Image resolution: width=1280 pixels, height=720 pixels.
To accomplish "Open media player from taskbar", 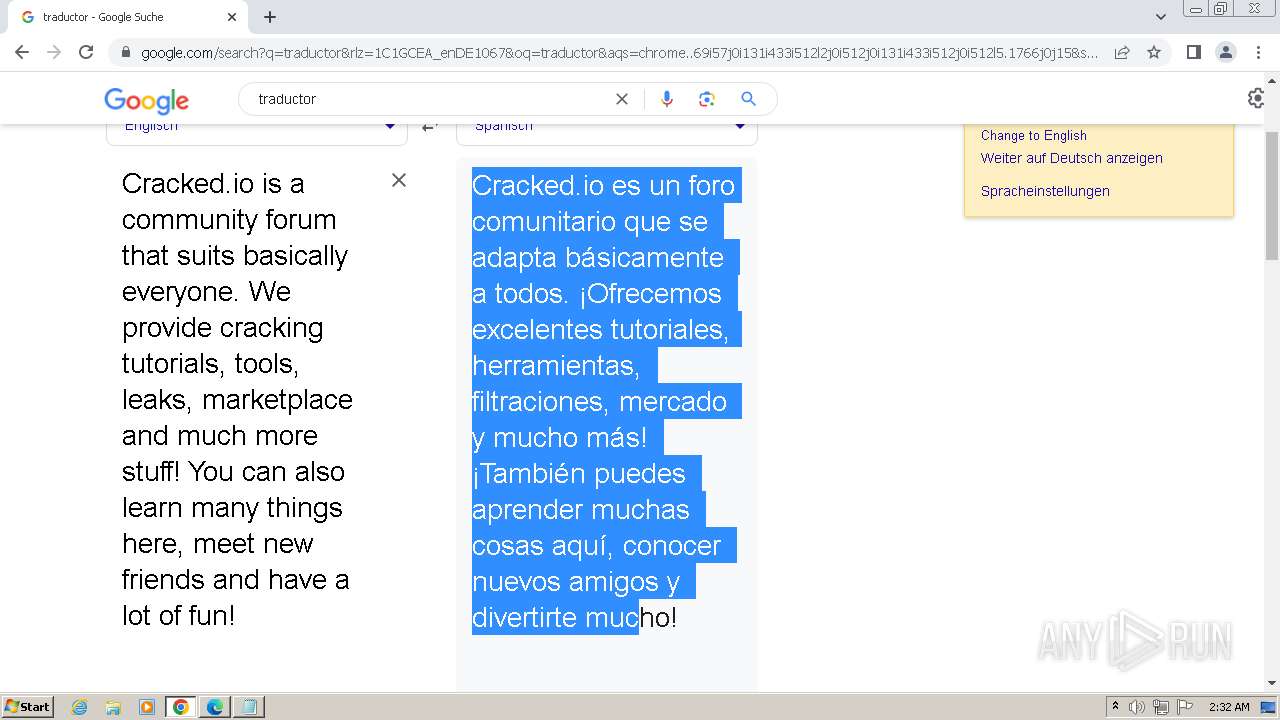I will [x=147, y=707].
